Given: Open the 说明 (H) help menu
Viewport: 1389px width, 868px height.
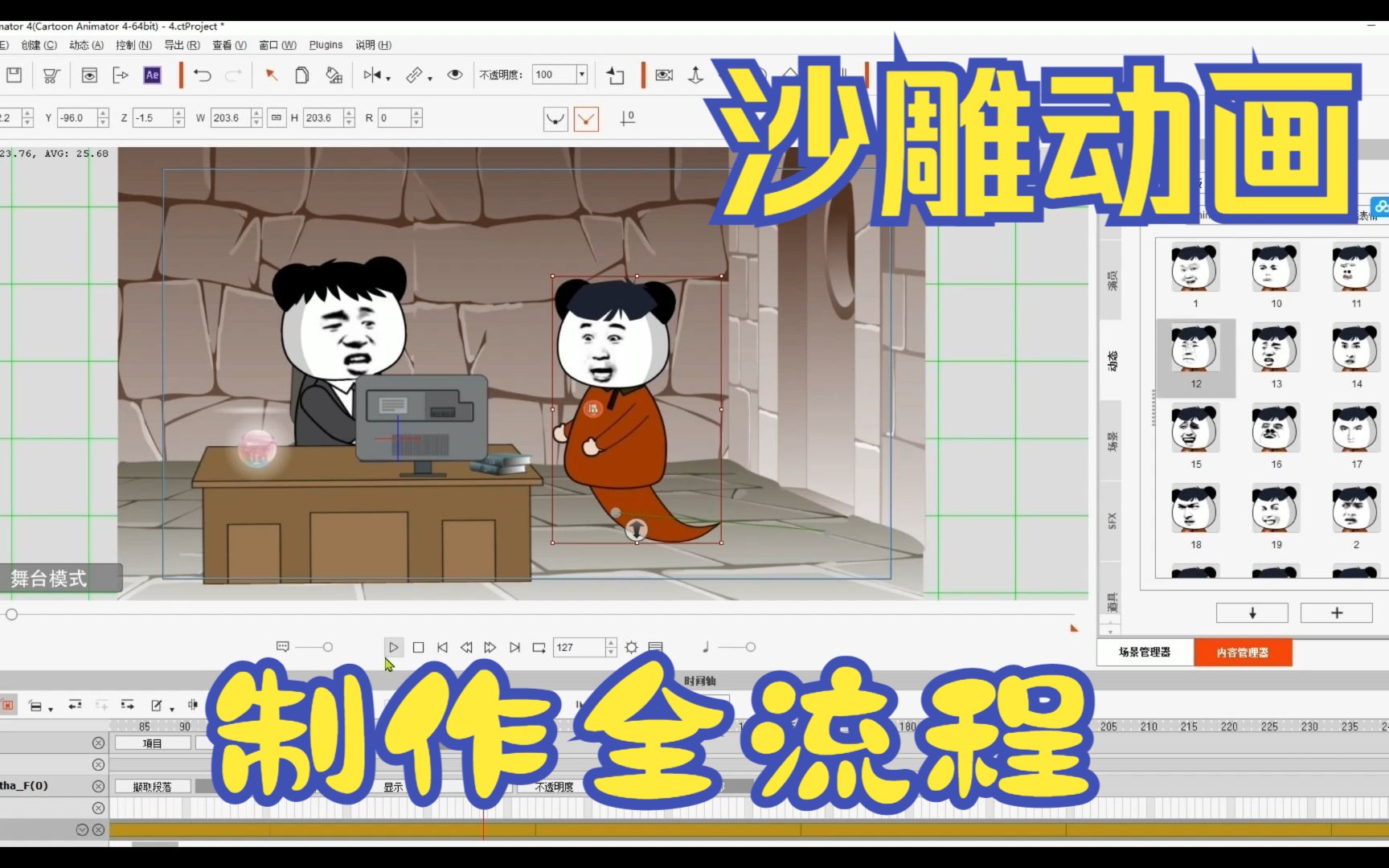Looking at the screenshot, I should click(373, 45).
